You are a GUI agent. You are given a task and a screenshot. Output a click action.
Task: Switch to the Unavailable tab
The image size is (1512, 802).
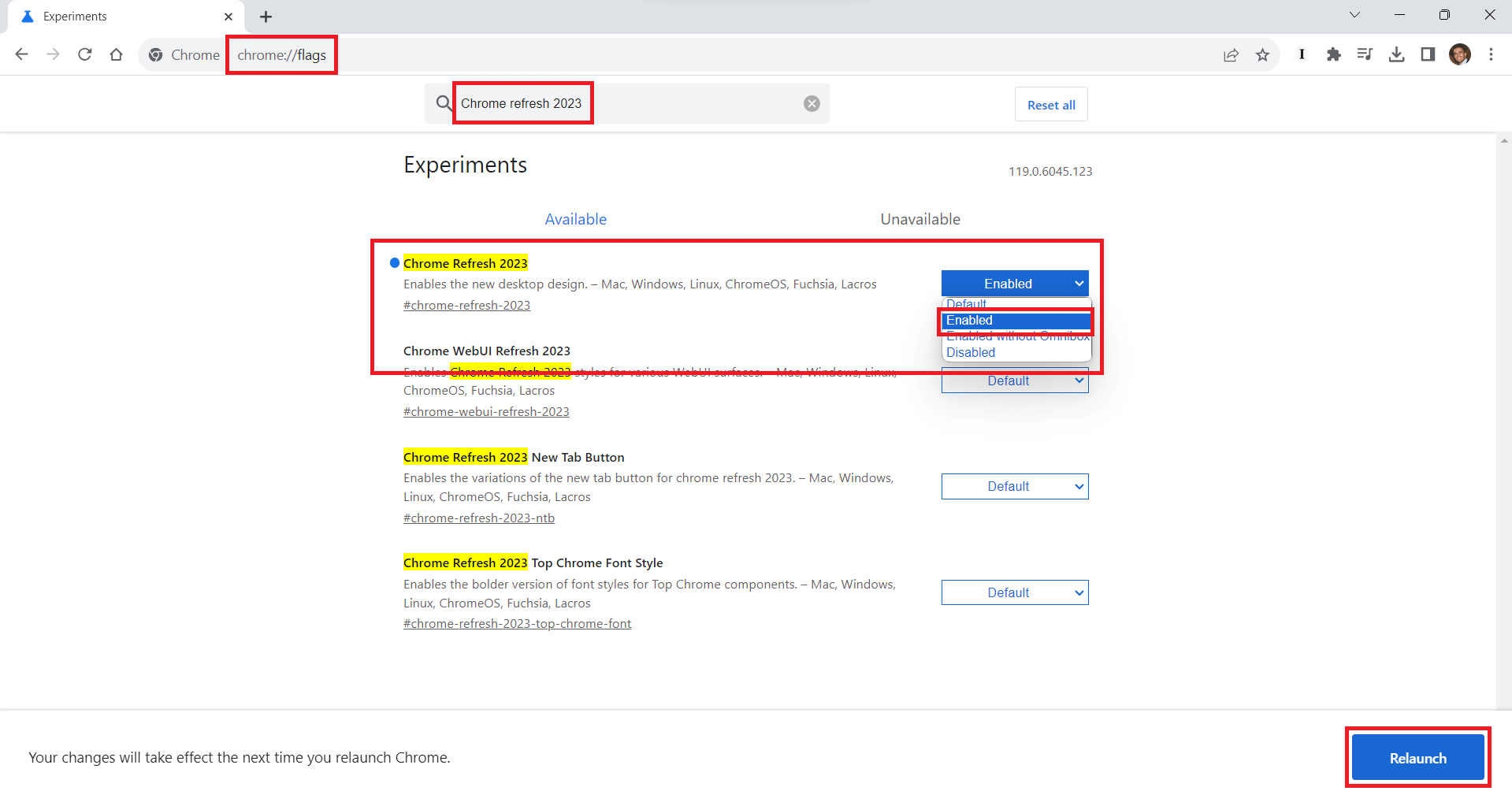coord(920,219)
